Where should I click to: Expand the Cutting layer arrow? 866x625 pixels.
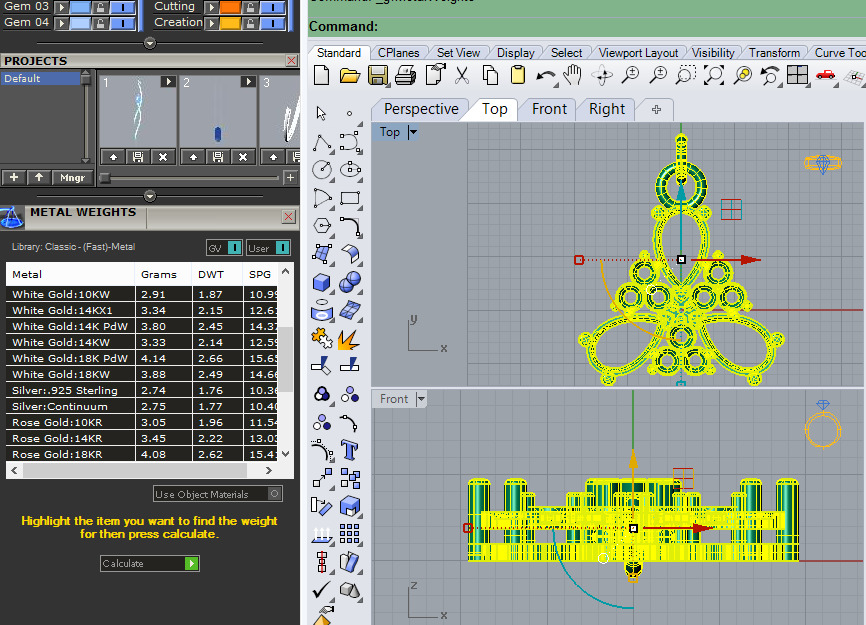pyautogui.click(x=212, y=7)
